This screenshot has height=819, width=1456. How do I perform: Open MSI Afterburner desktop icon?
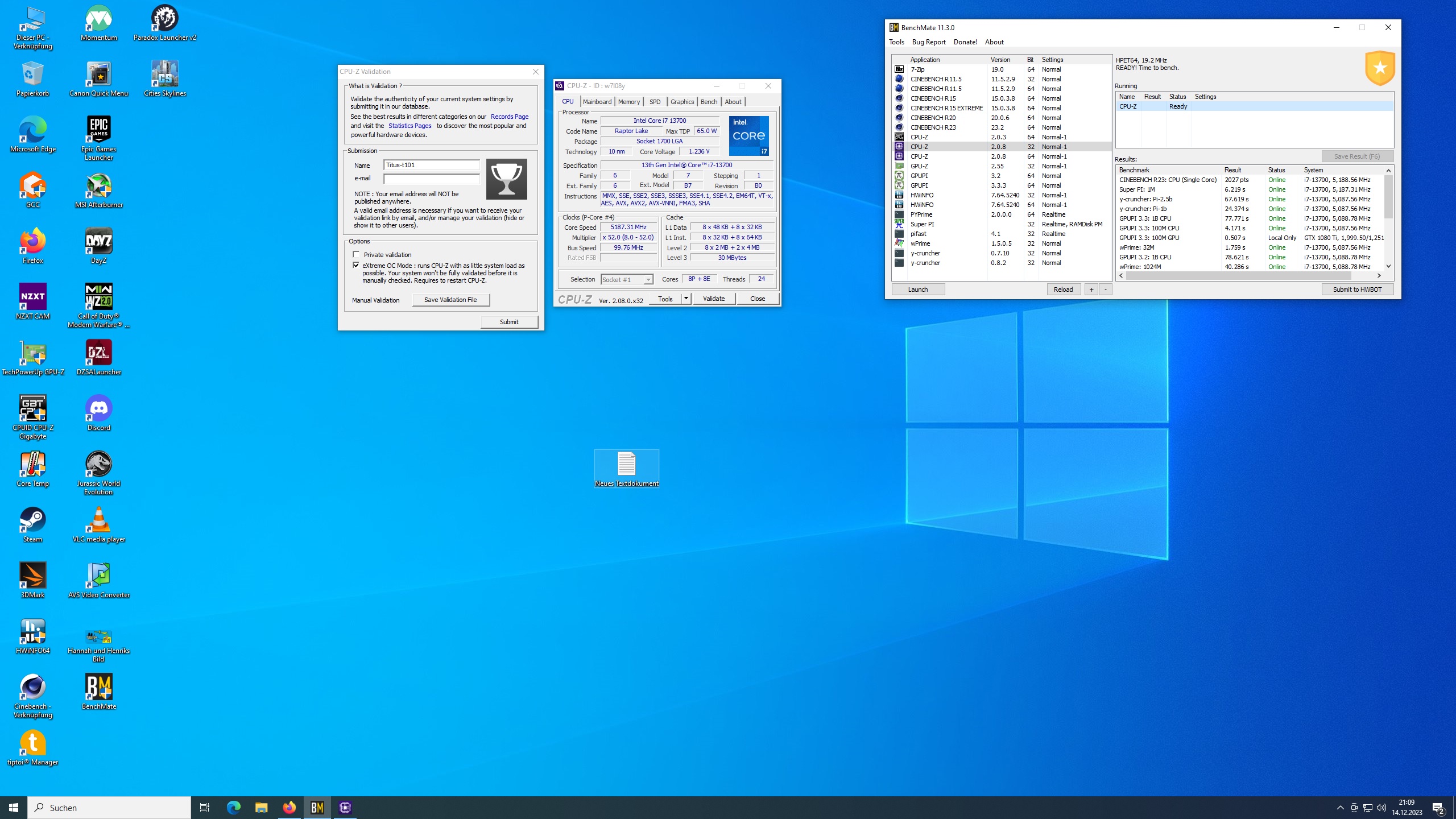pos(98,191)
